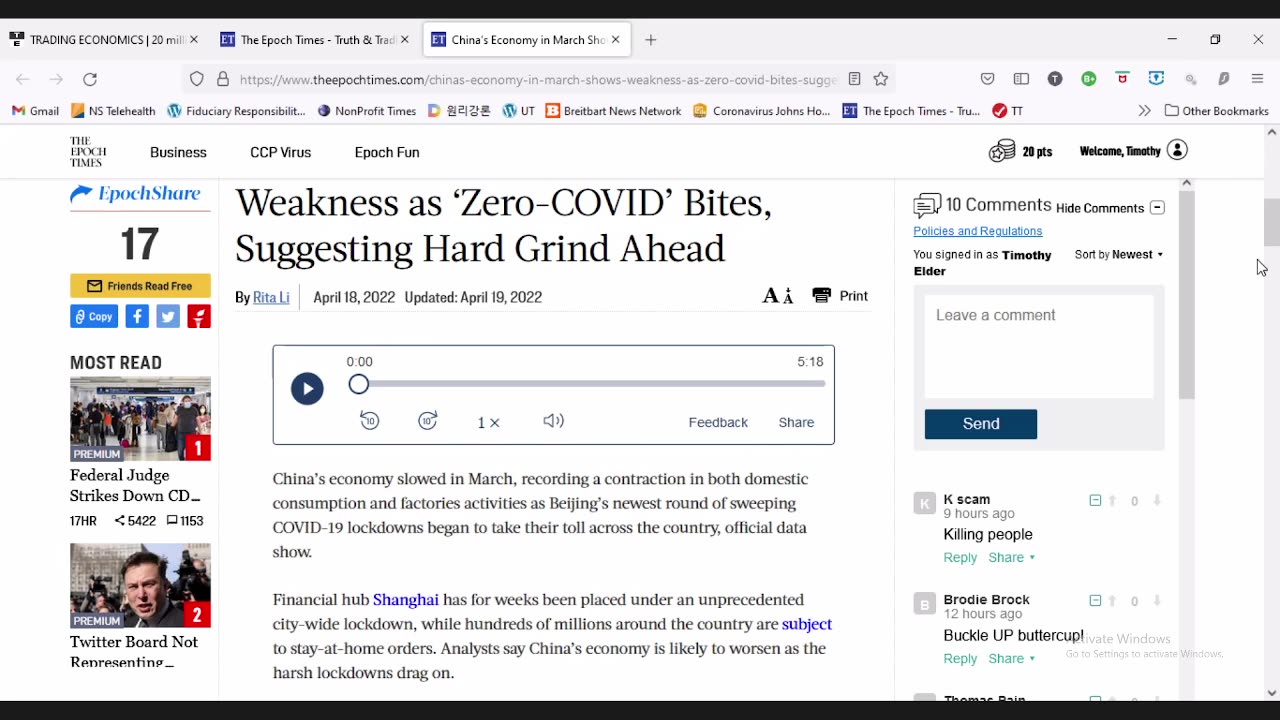Share article on Facebook

coord(137,317)
